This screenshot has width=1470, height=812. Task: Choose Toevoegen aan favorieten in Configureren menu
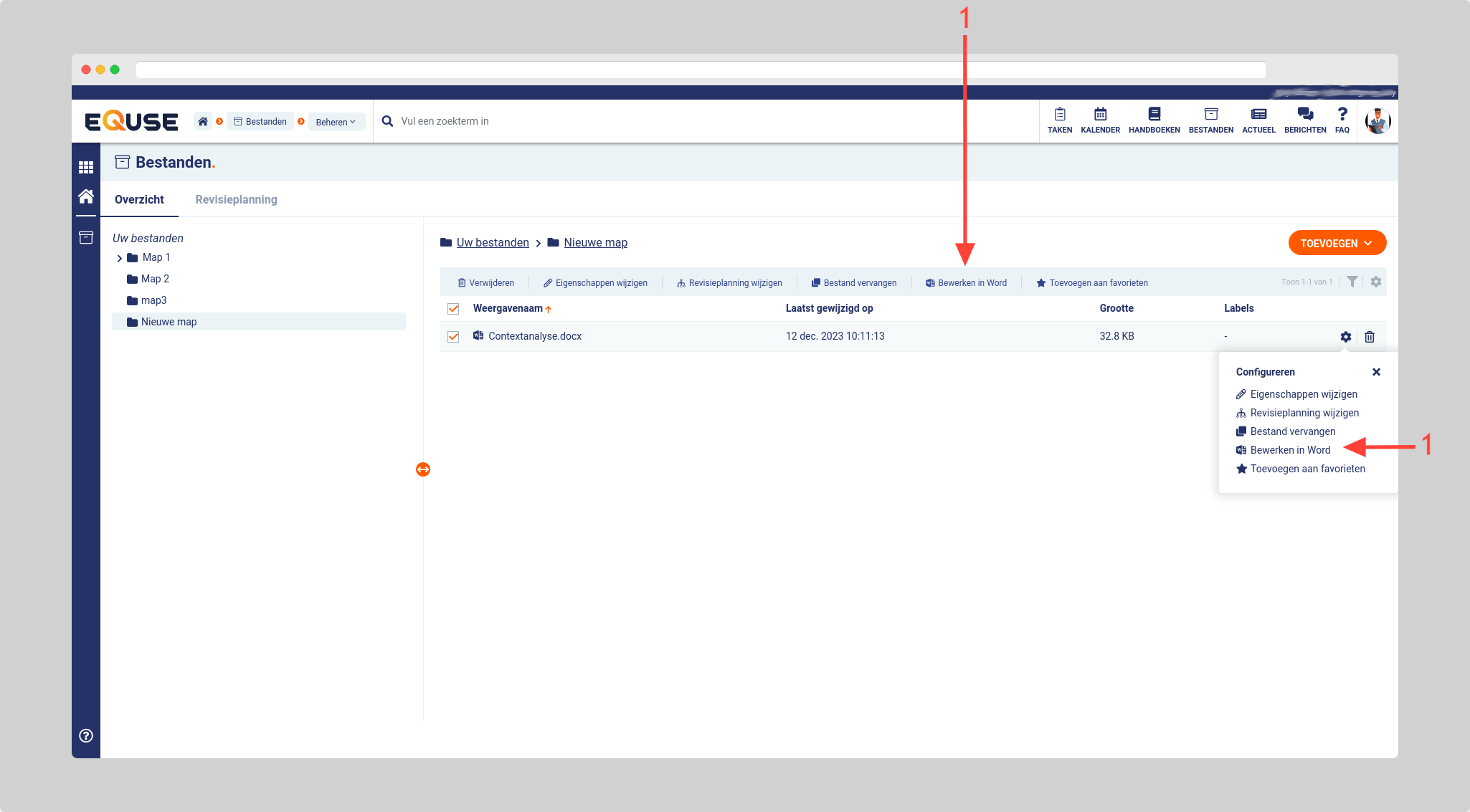coord(1300,469)
